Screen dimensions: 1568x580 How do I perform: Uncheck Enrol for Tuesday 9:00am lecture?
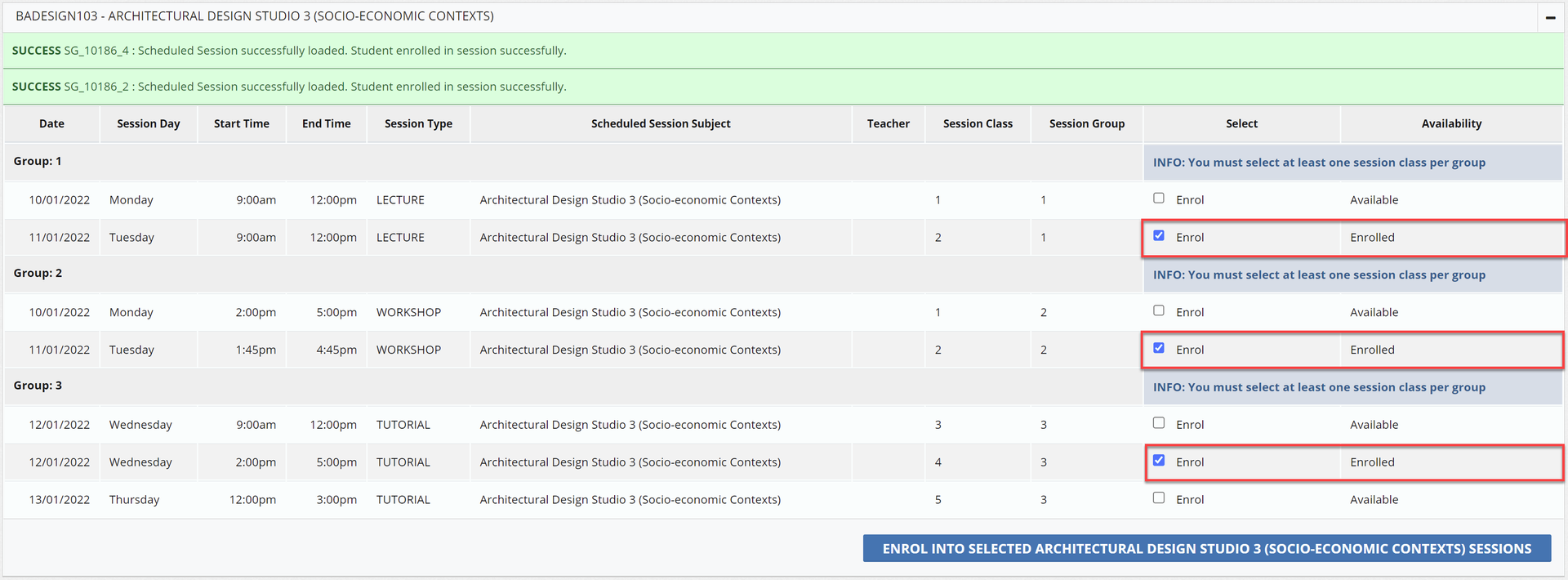tap(1158, 236)
